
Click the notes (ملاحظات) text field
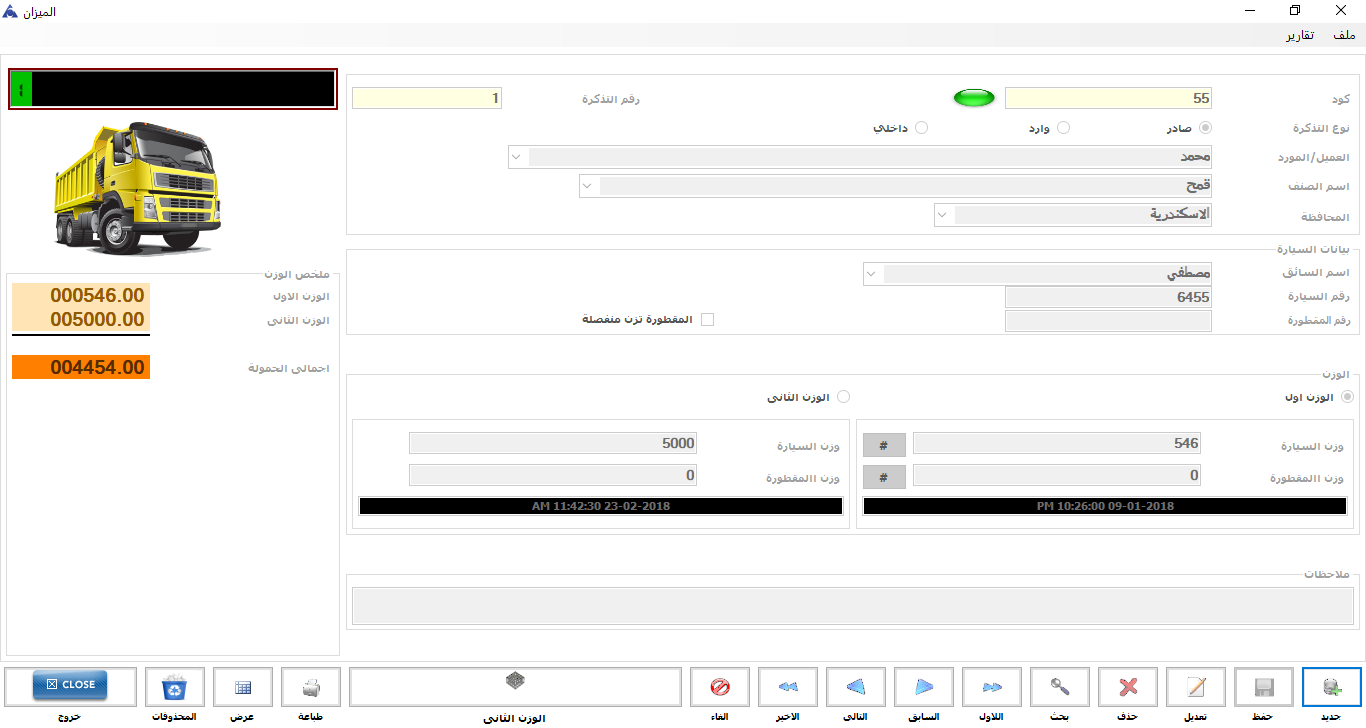tap(853, 606)
